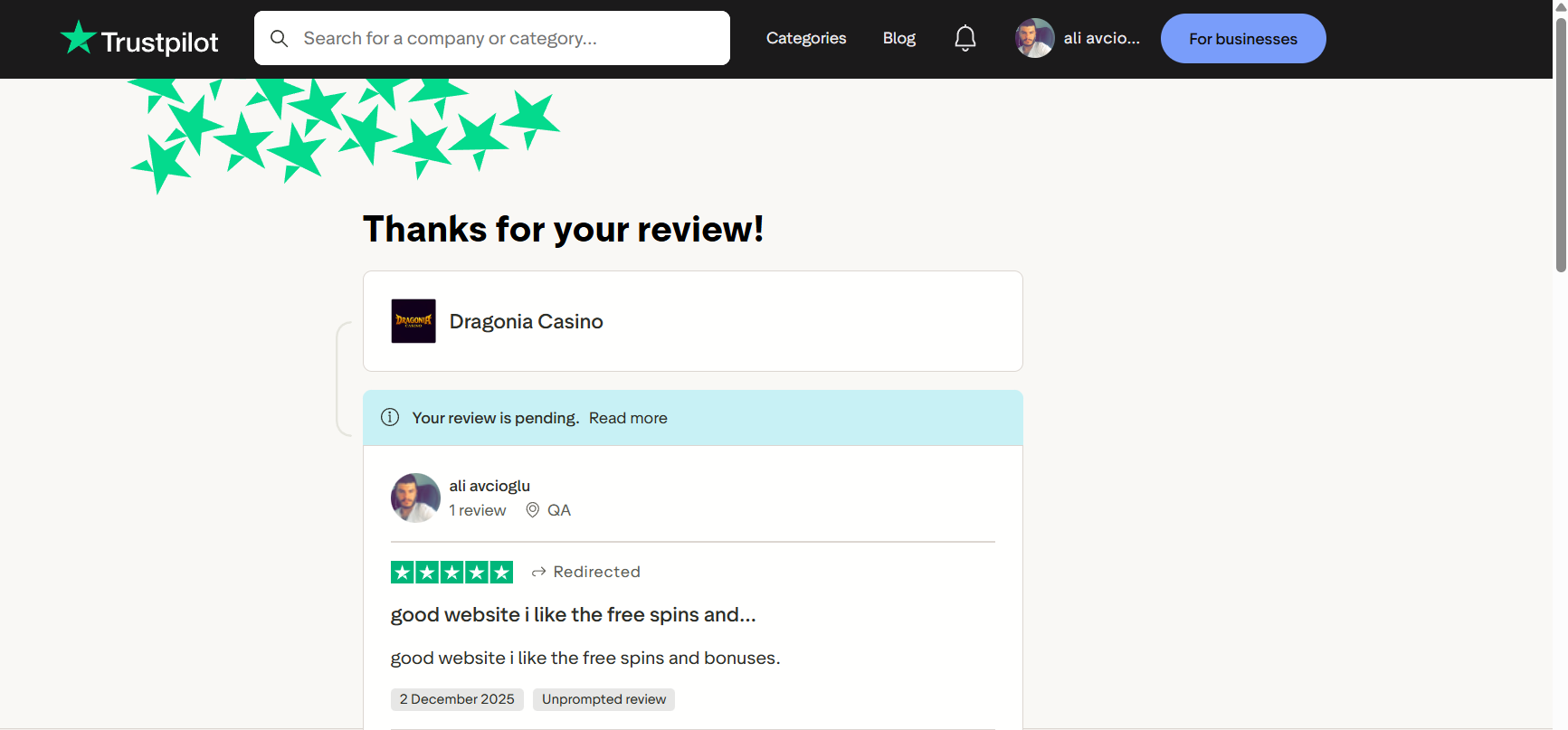Open the ali avcio... account dropdown
1568x730 pixels.
point(1101,38)
